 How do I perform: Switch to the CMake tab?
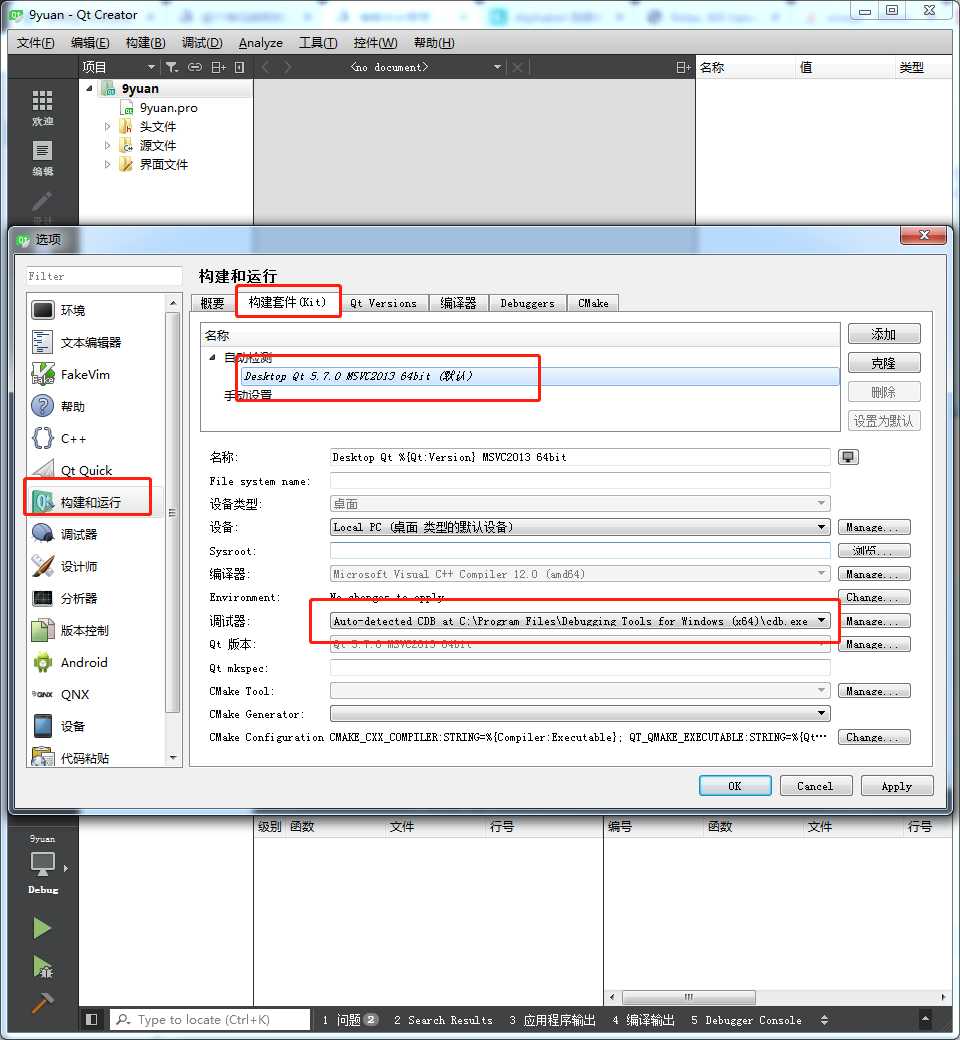pyautogui.click(x=593, y=303)
